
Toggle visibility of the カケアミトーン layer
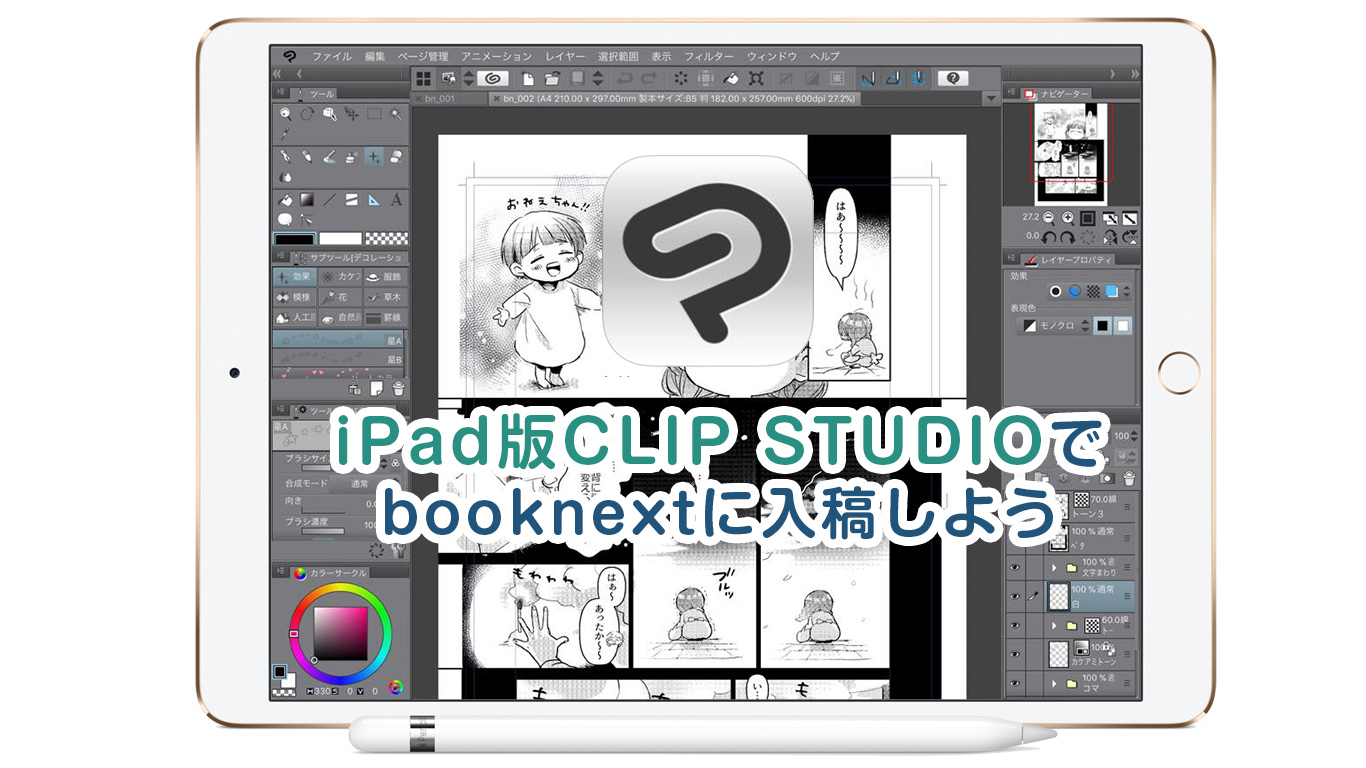pyautogui.click(x=1015, y=652)
